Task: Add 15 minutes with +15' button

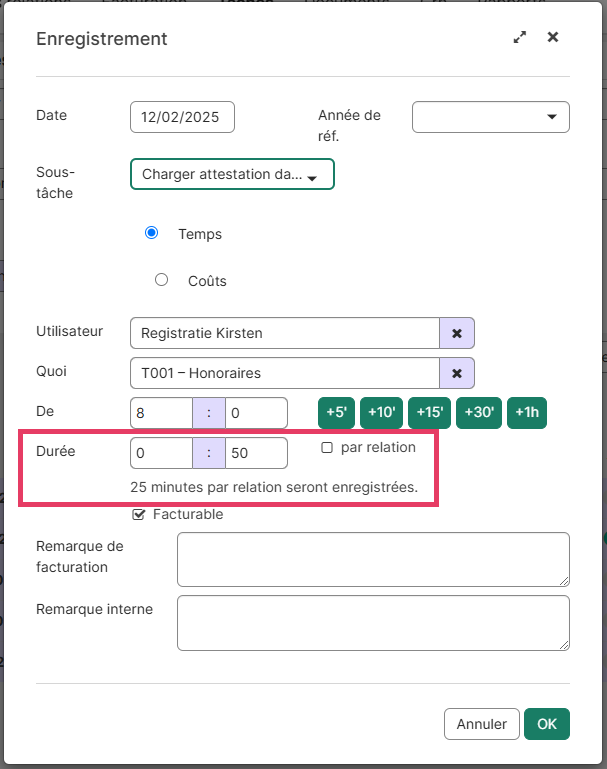Action: [x=430, y=413]
